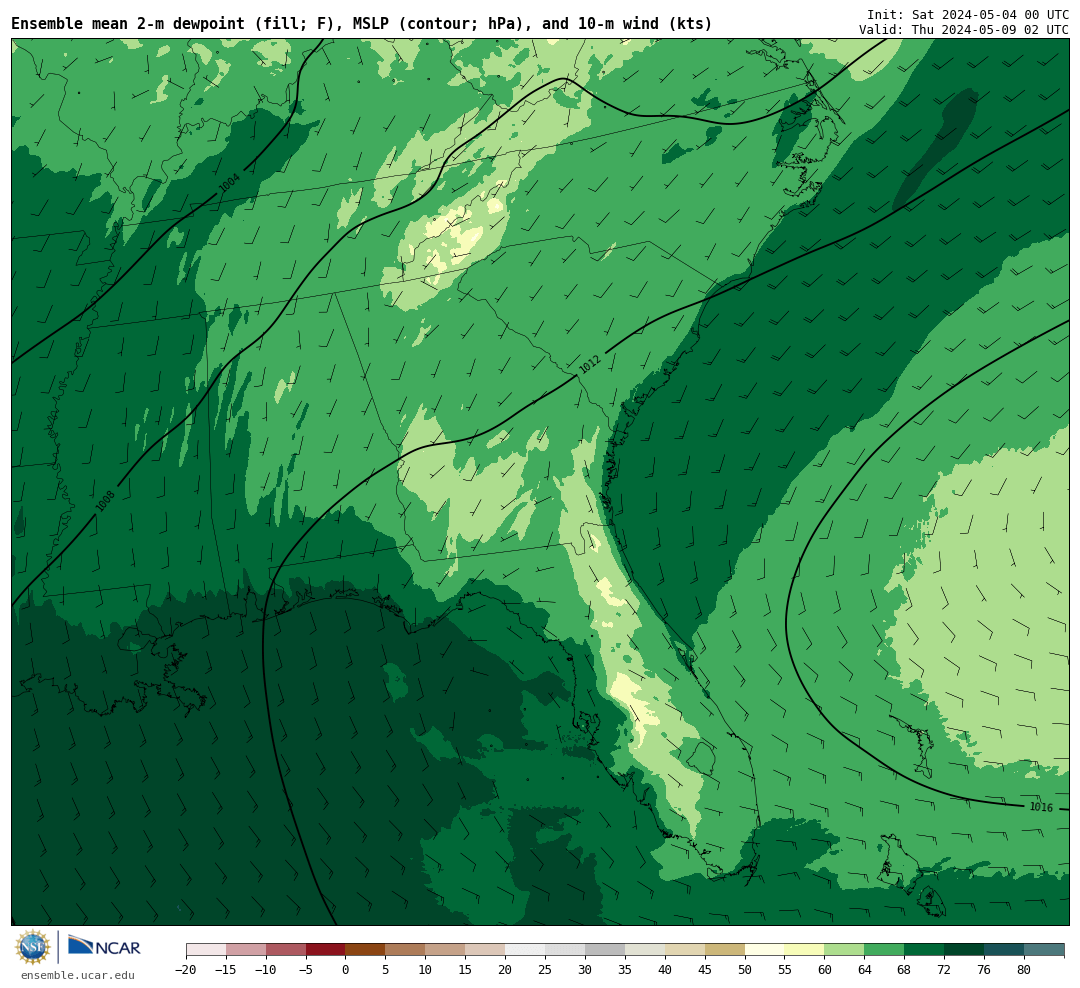Pick the light yellow 55 to 60 swatch
This screenshot has width=1080, height=988.
click(804, 950)
